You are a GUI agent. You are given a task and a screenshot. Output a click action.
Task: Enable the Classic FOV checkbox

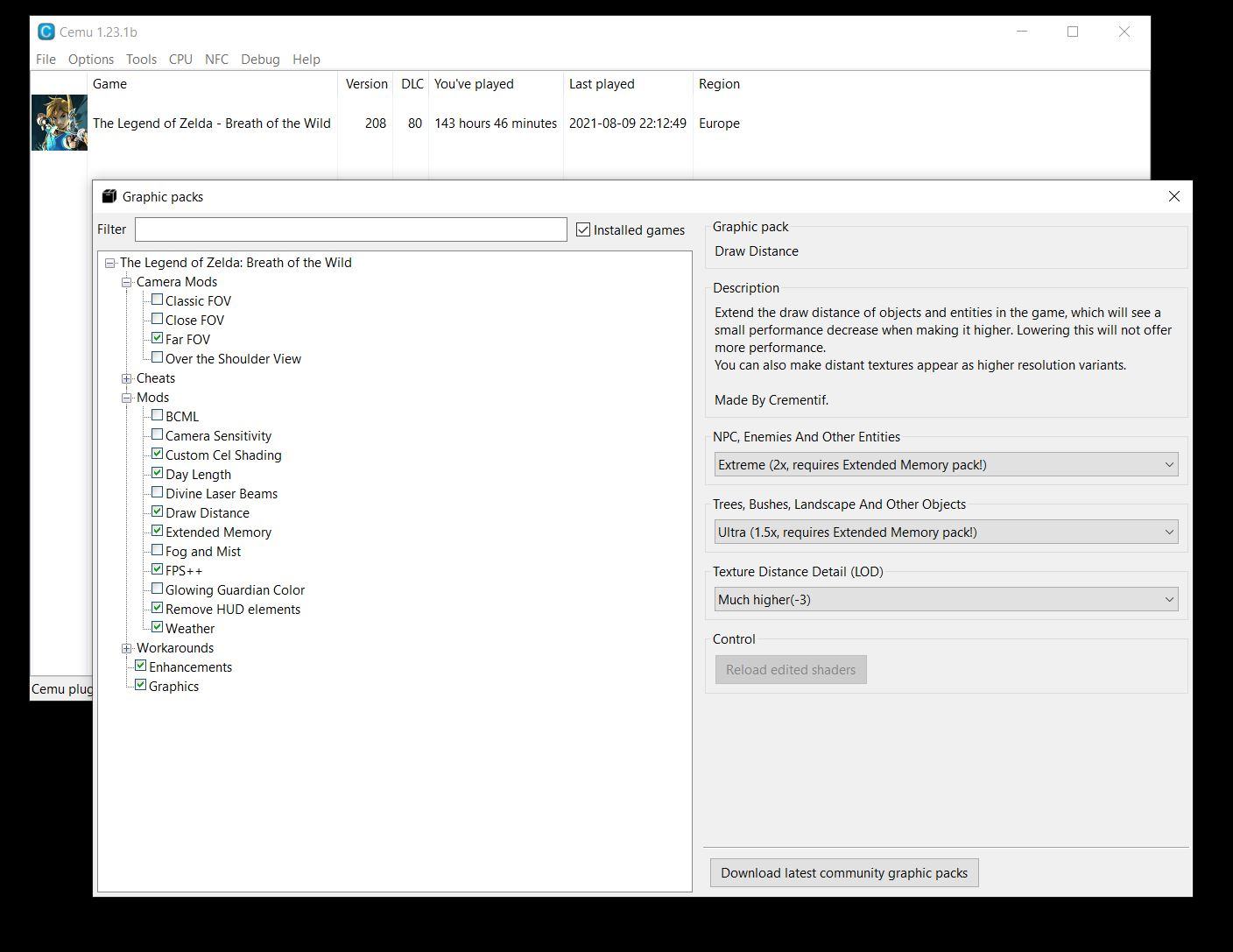pyautogui.click(x=157, y=300)
